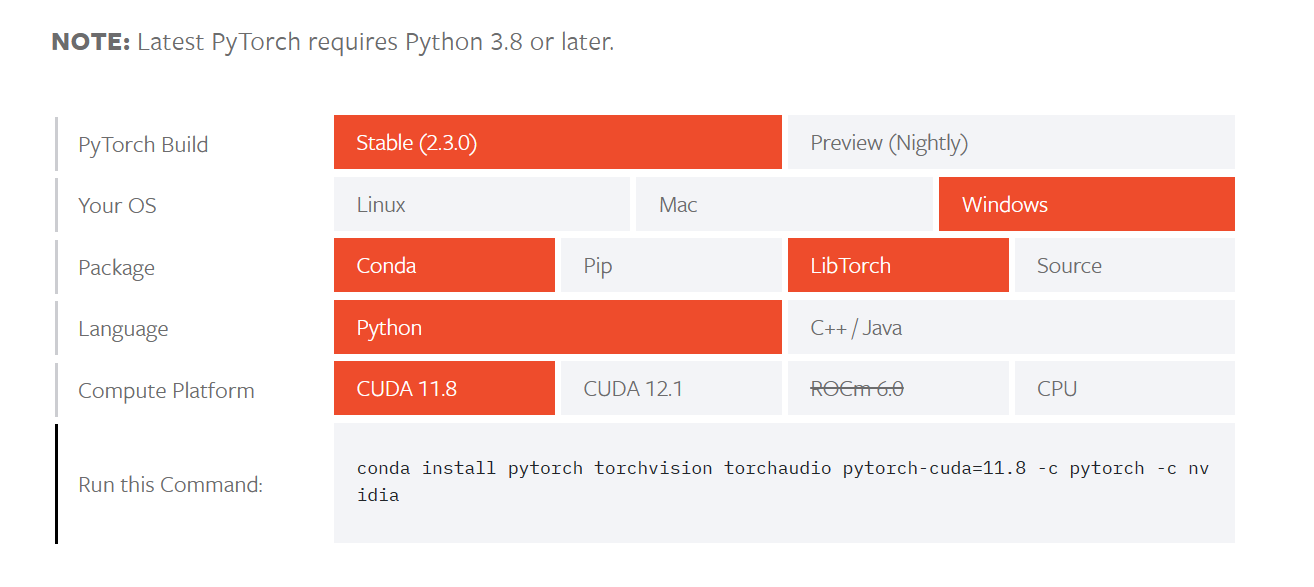The width and height of the screenshot is (1314, 587).
Task: Click the crossed-out ROCm 6.0 option
Action: click(897, 388)
